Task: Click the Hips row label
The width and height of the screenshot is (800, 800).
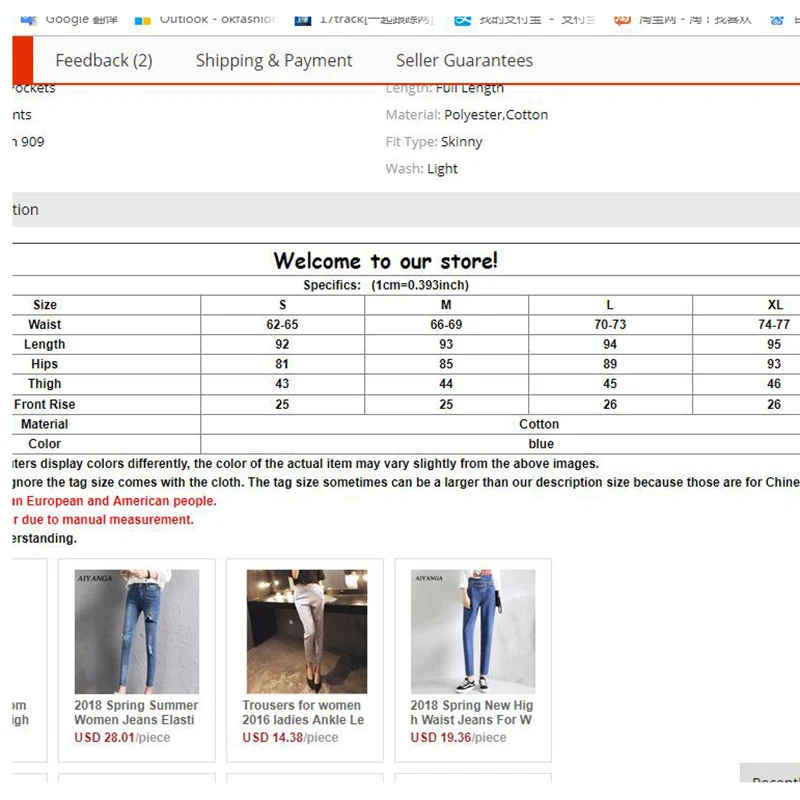Action: pyautogui.click(x=44, y=364)
